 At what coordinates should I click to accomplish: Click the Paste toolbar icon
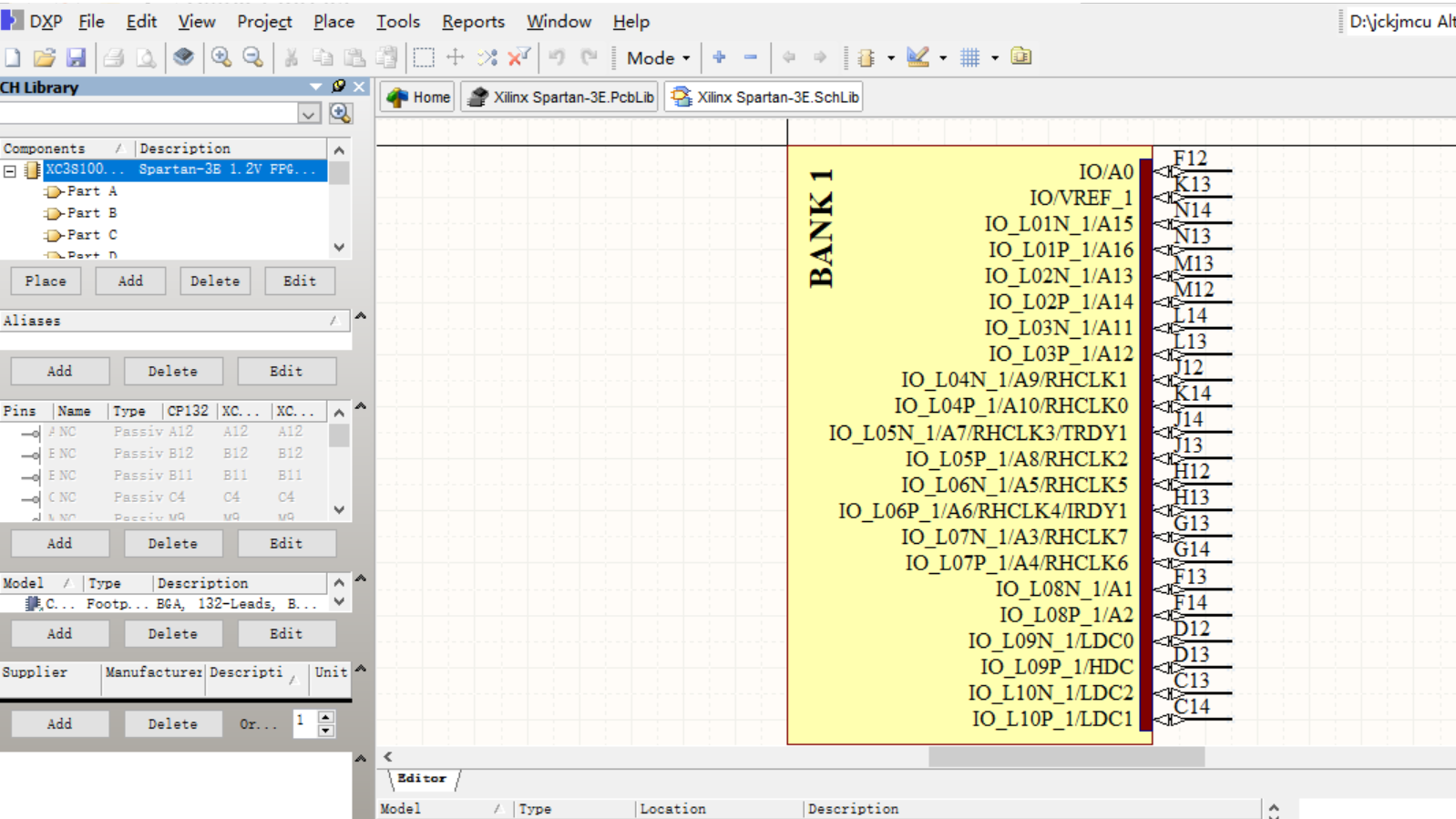354,57
